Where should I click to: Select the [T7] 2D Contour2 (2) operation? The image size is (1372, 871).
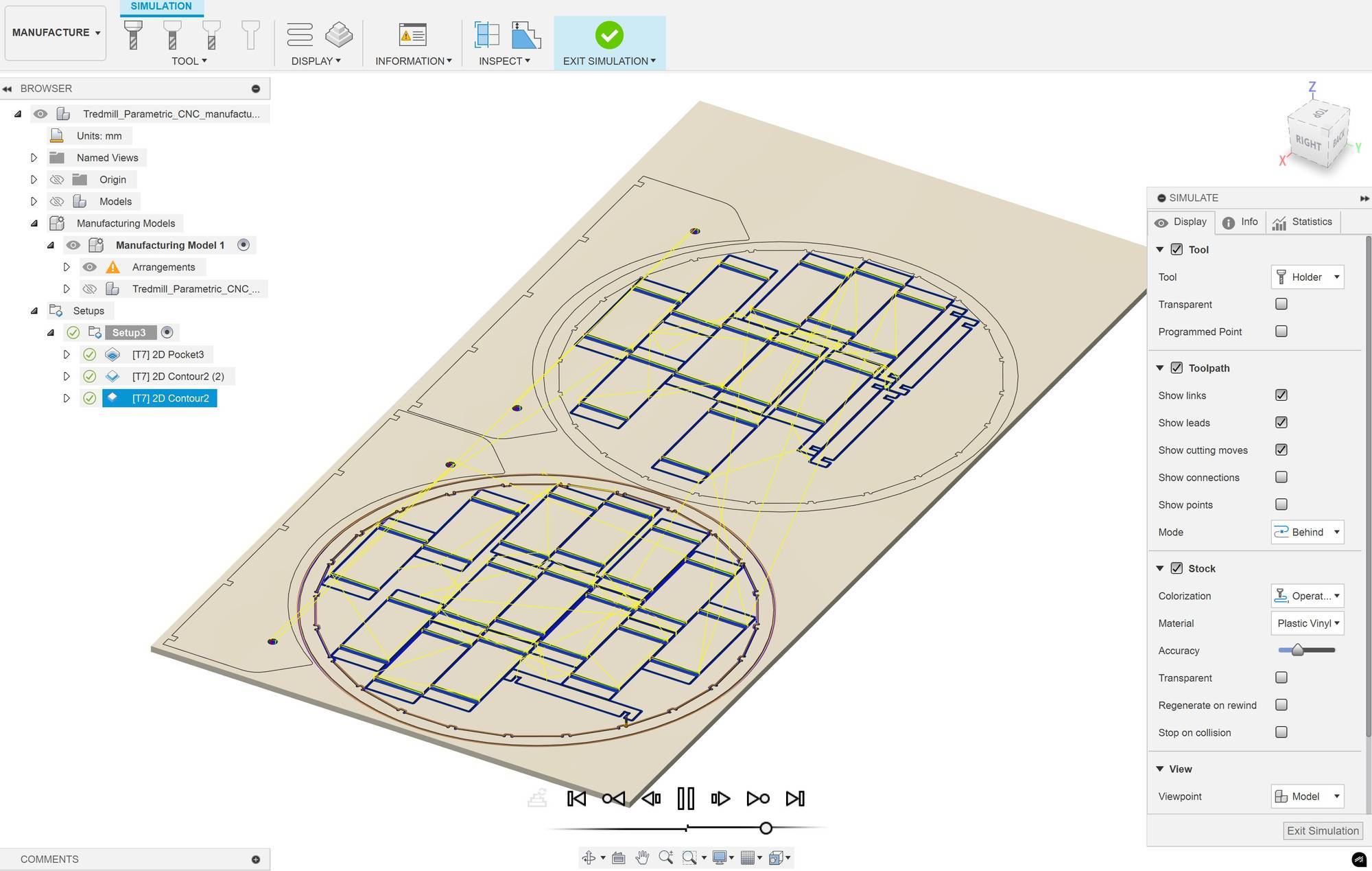pyautogui.click(x=178, y=376)
